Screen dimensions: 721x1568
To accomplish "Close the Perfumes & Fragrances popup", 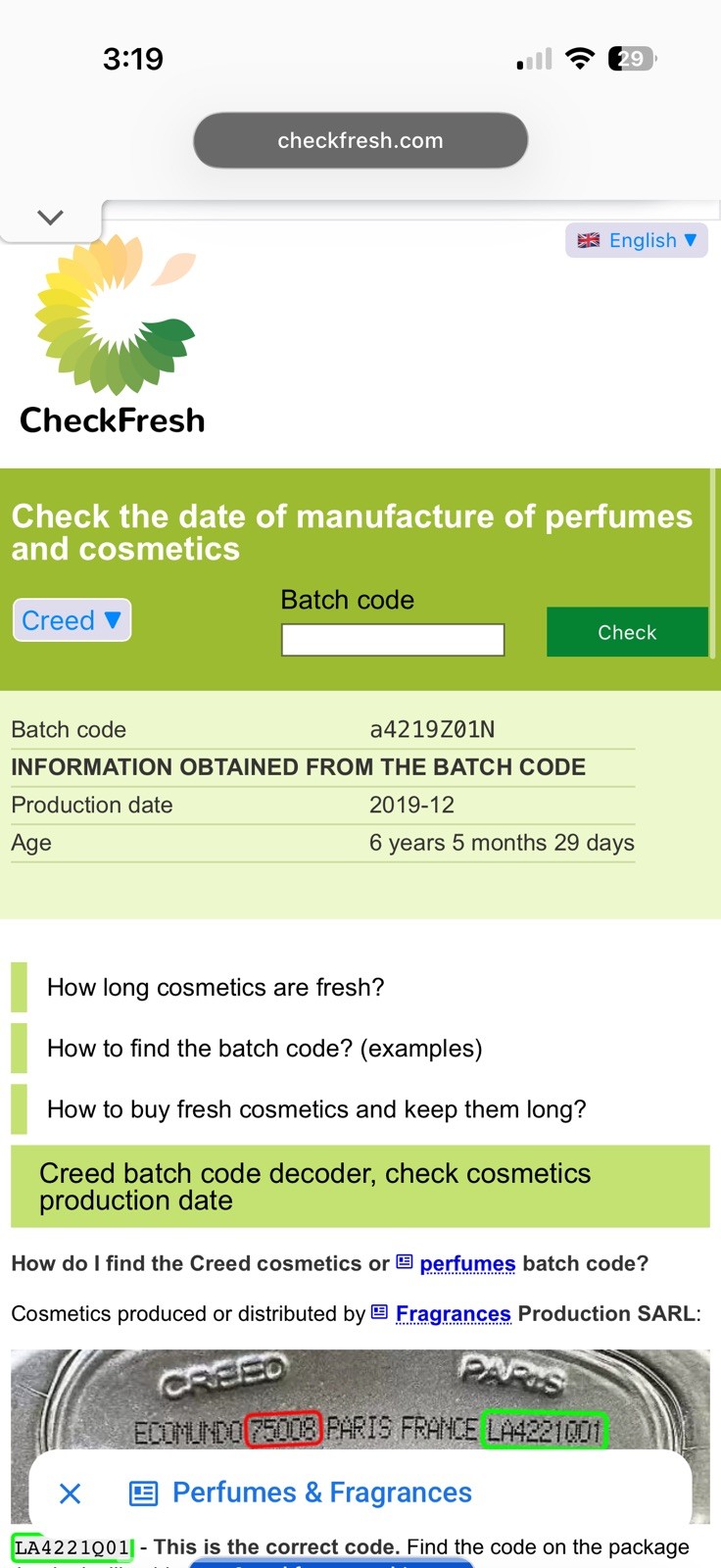I will (71, 1494).
